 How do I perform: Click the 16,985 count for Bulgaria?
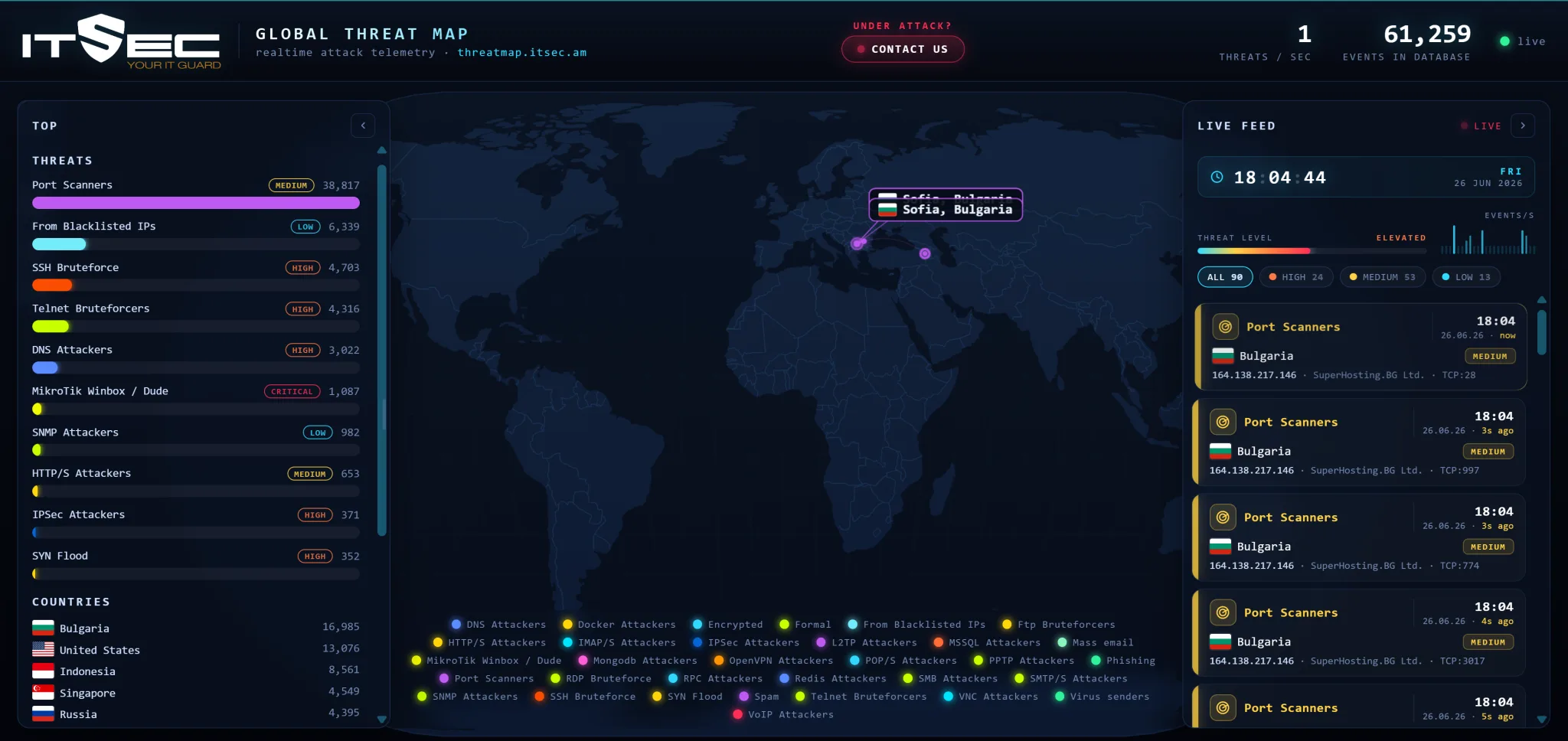(x=341, y=627)
